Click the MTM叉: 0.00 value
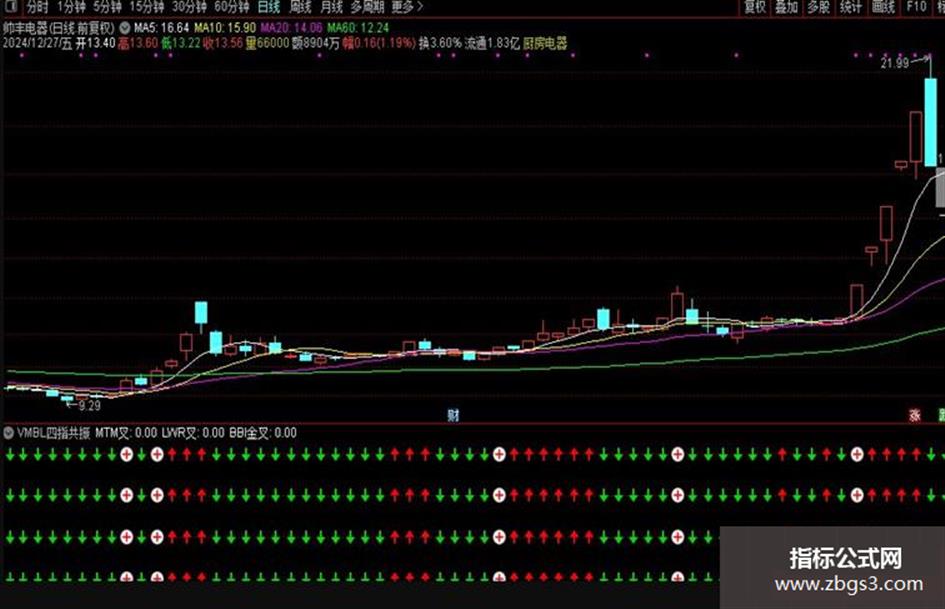945x609 pixels. [x=126, y=433]
